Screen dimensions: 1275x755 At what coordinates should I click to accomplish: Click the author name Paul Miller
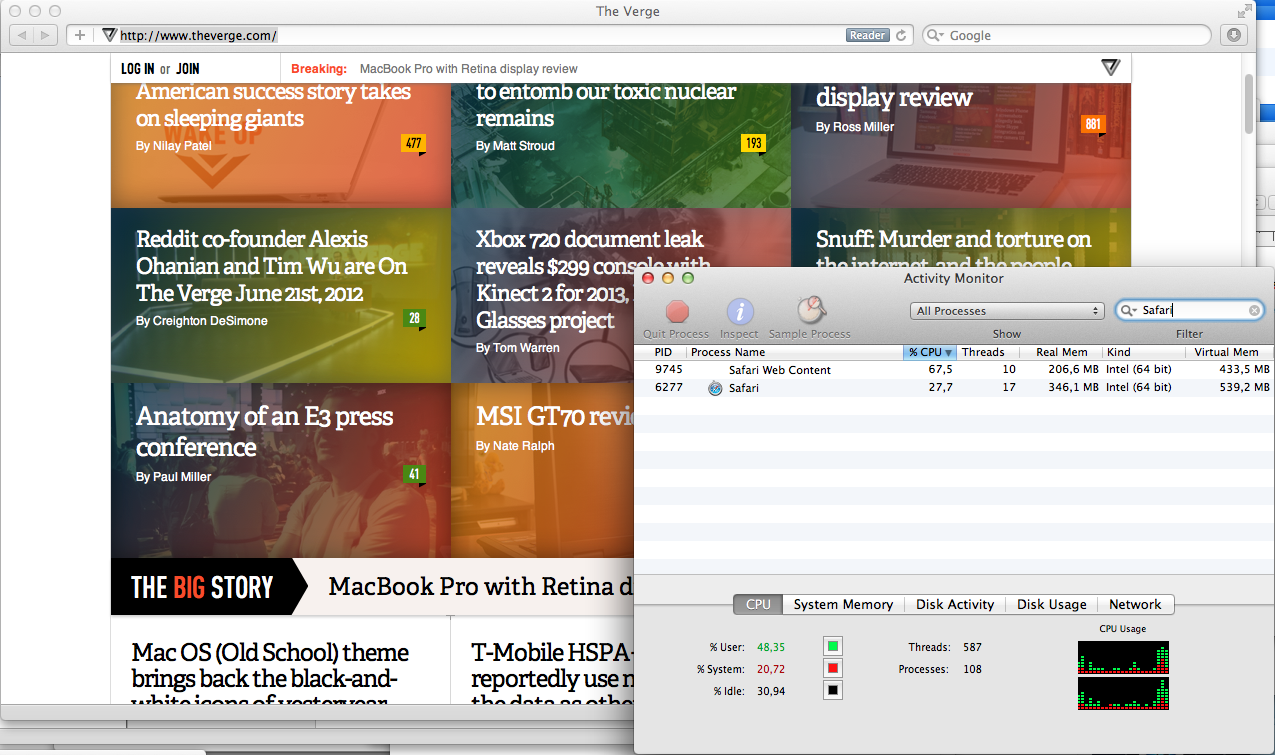tap(182, 477)
